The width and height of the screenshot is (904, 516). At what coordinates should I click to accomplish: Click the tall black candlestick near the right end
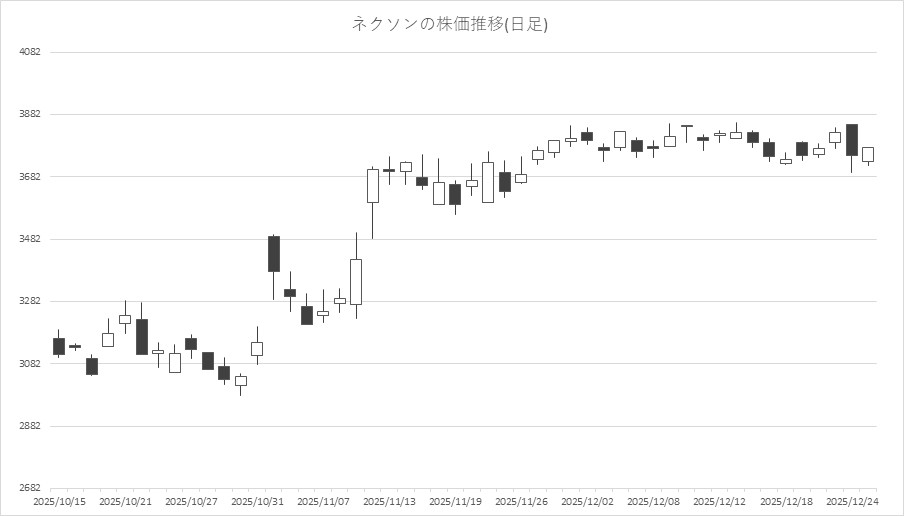click(851, 140)
